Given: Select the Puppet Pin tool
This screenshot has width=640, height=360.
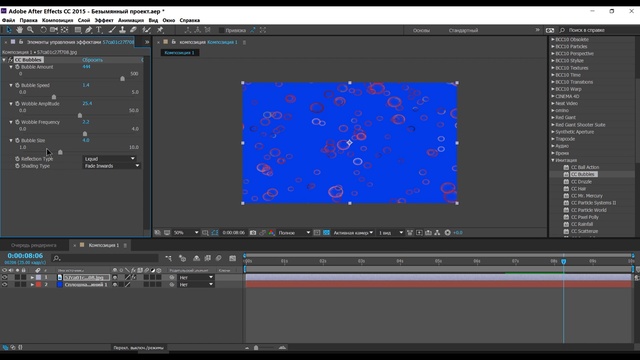Looking at the screenshot, I should [160, 30].
